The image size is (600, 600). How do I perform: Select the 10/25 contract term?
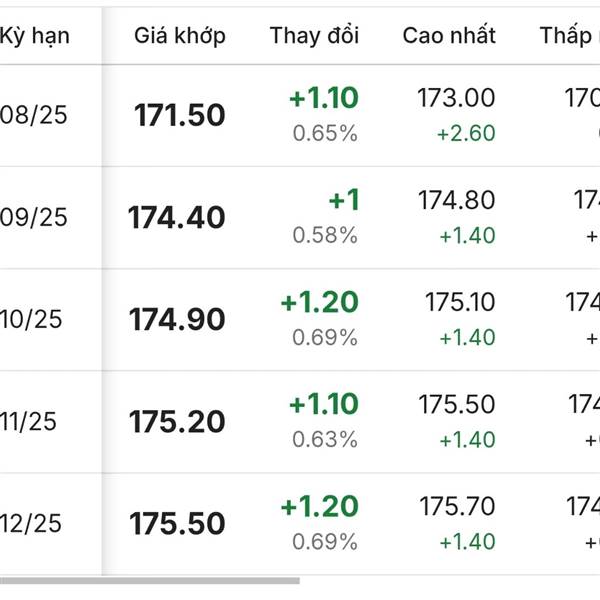click(31, 319)
